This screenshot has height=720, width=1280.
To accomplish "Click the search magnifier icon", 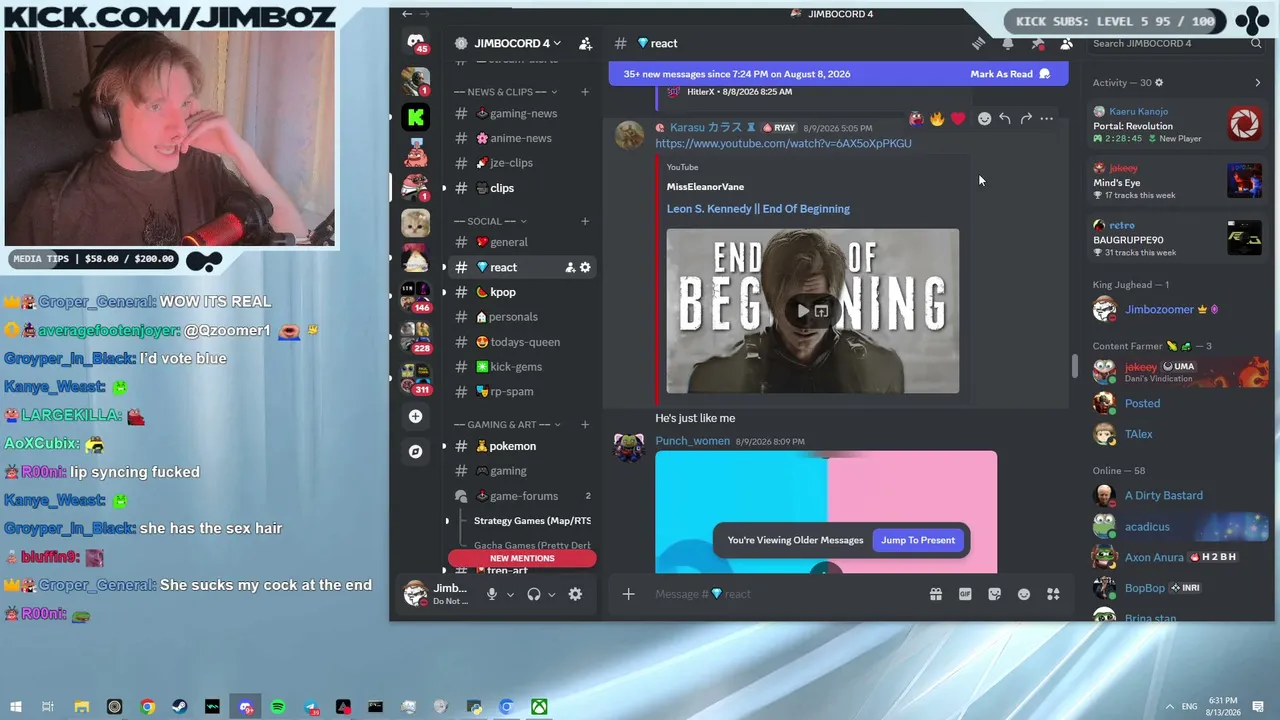I will click(1256, 43).
